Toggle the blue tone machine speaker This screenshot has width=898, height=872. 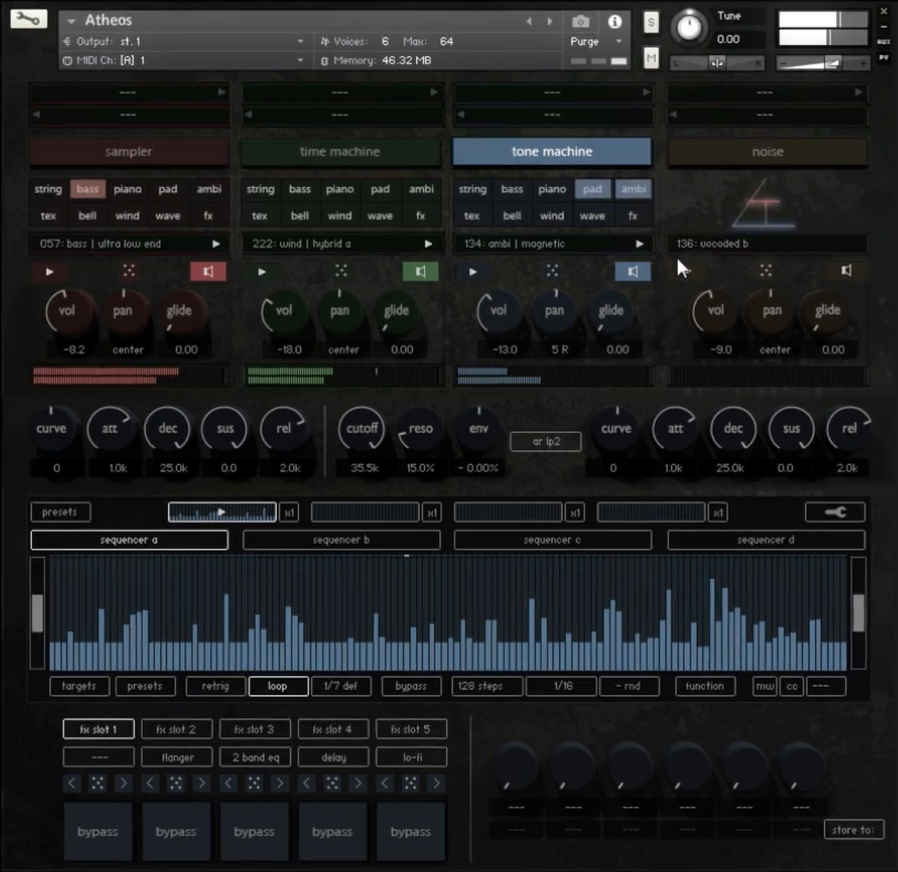click(x=633, y=271)
